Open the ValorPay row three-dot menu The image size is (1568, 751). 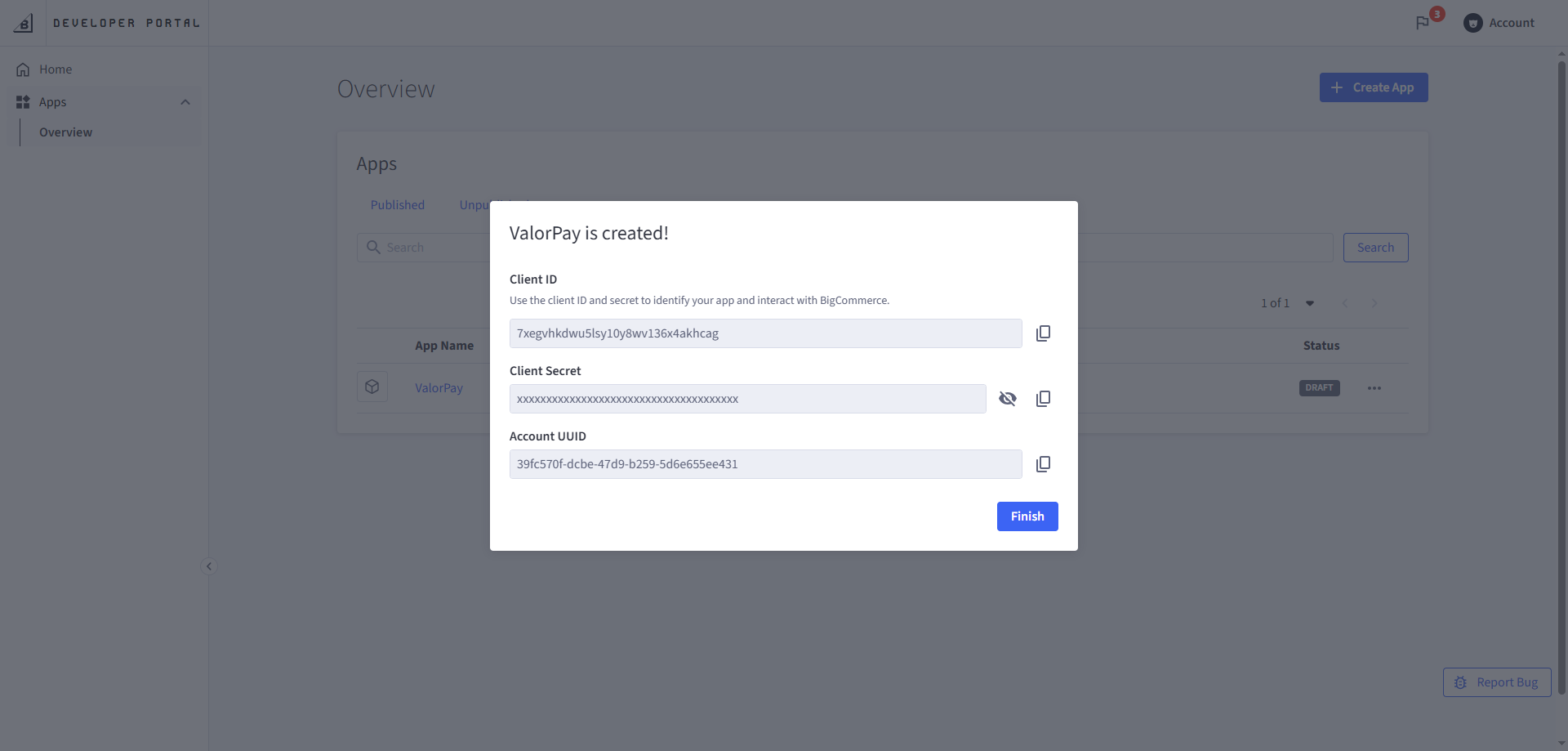point(1374,388)
